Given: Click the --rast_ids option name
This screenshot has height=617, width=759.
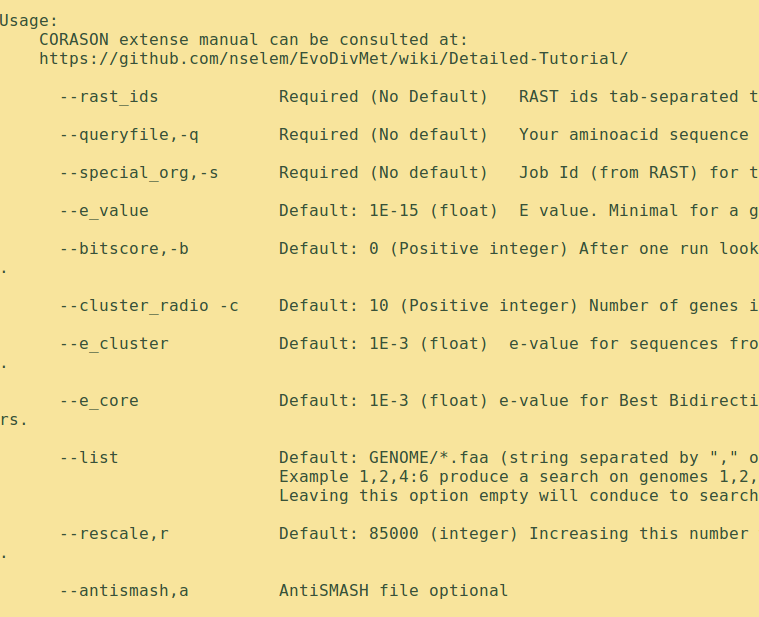Looking at the screenshot, I should coord(109,97).
